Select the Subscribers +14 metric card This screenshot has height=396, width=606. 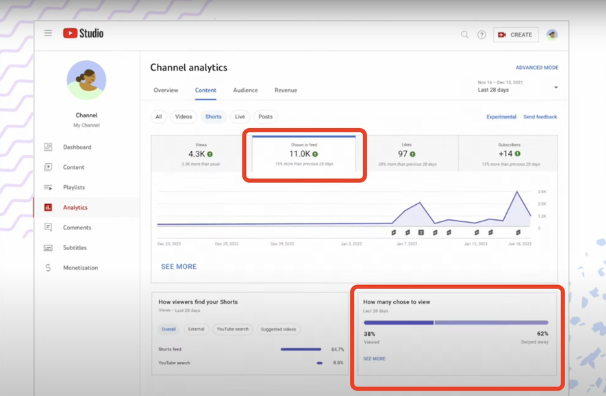pyautogui.click(x=509, y=154)
